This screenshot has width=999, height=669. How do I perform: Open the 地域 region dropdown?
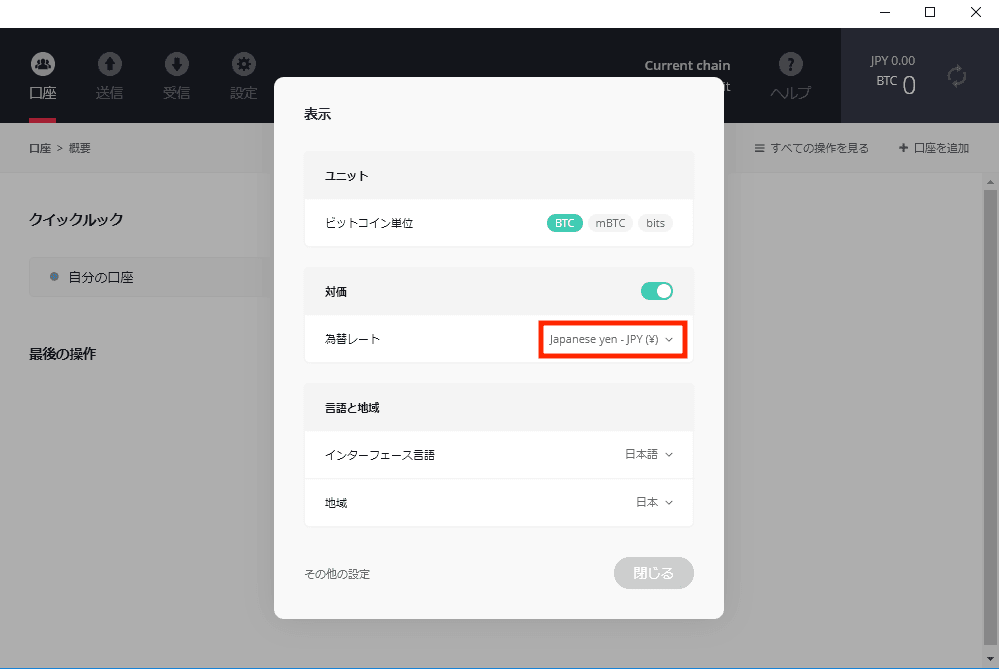(x=654, y=502)
